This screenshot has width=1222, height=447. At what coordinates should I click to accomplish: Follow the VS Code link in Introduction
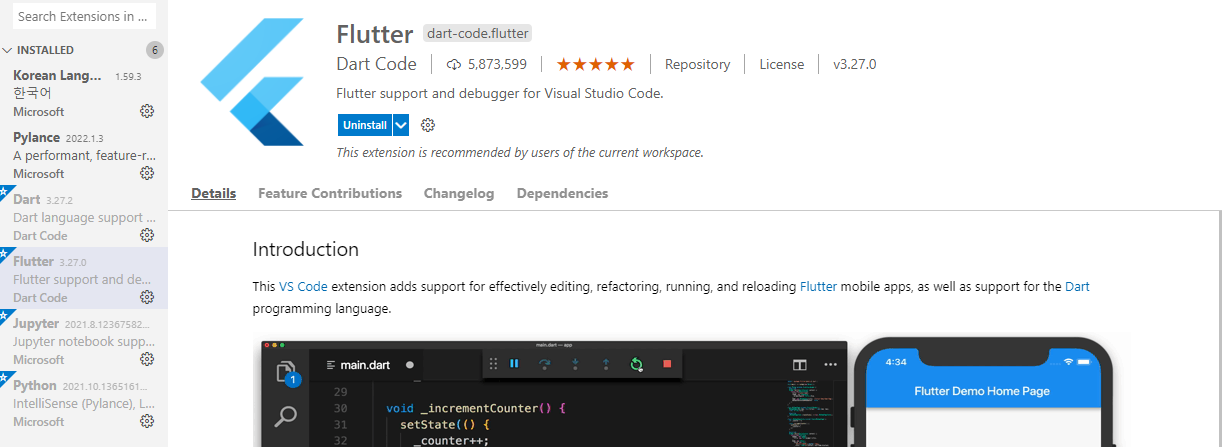click(x=303, y=286)
